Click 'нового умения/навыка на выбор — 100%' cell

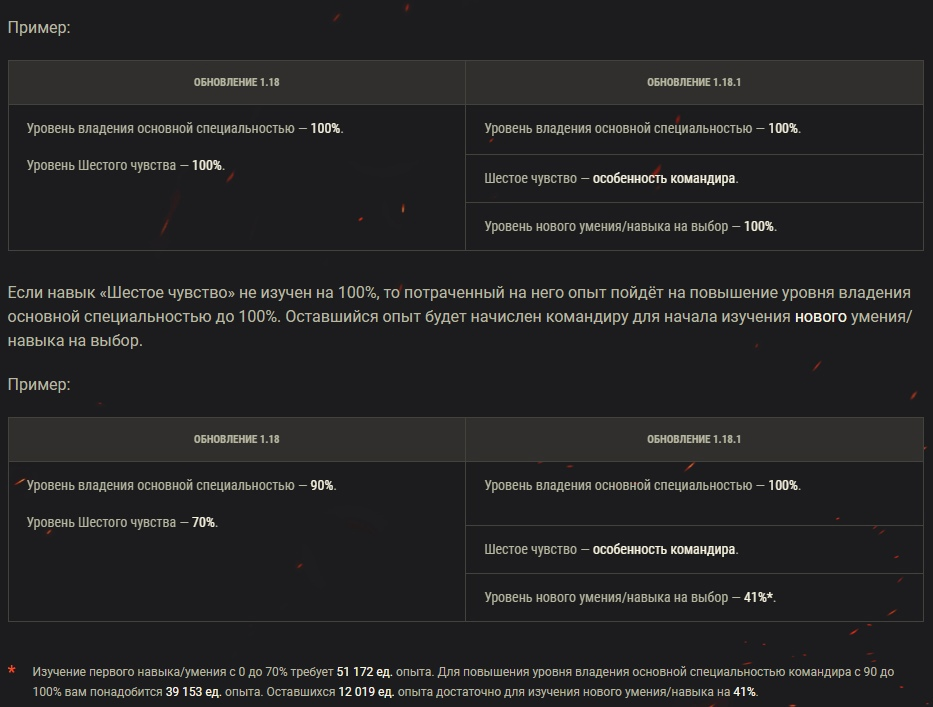(x=630, y=226)
